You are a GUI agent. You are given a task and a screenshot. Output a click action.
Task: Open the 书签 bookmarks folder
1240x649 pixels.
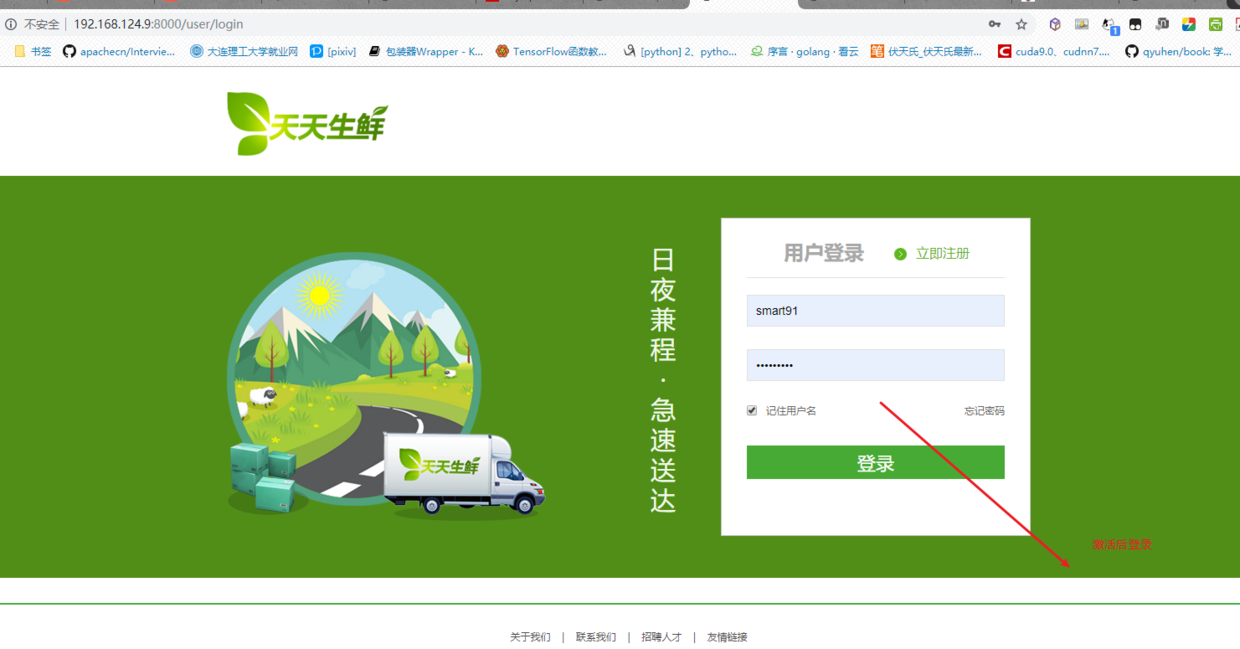32,51
